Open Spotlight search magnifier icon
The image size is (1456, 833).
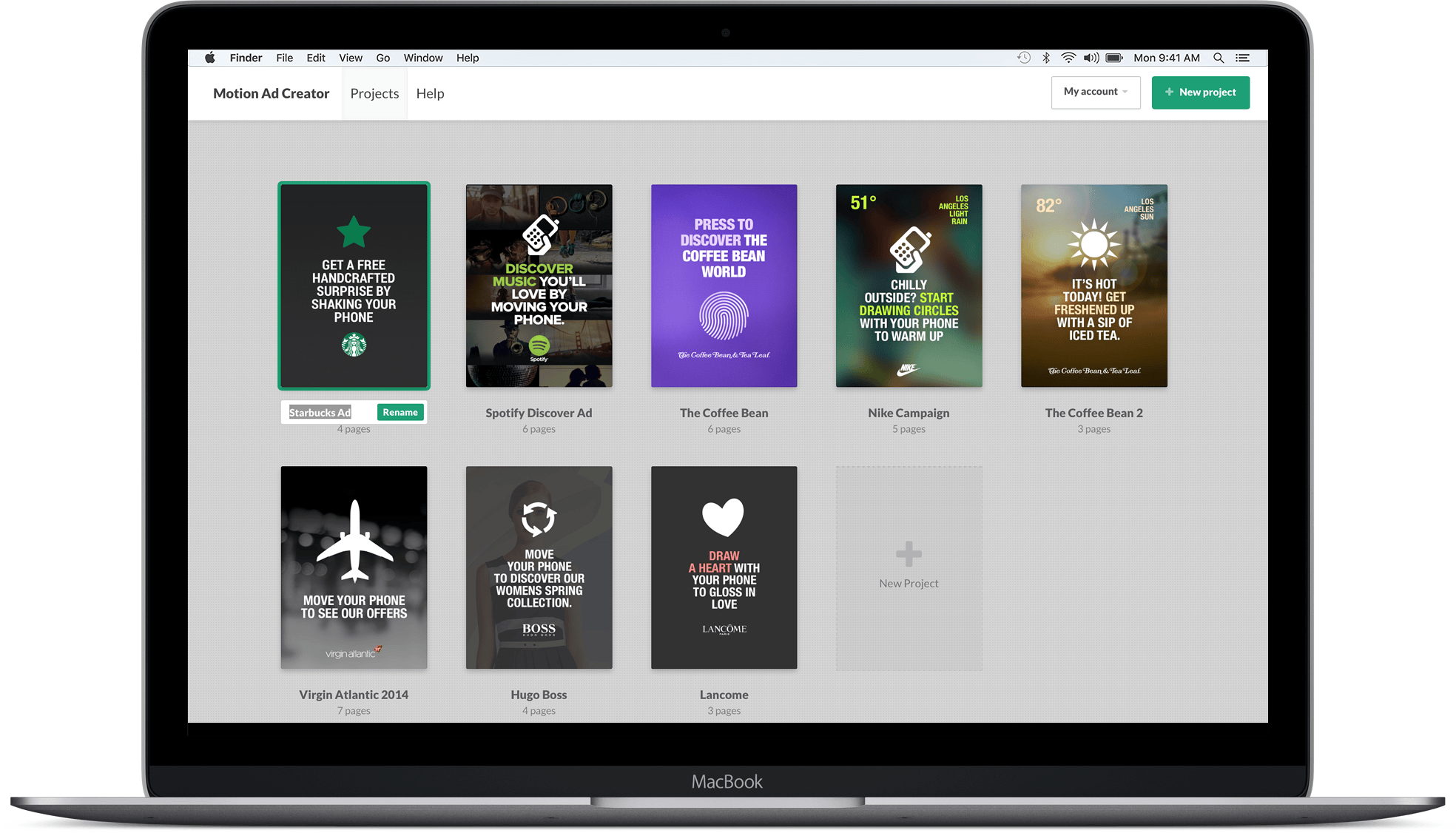1219,58
